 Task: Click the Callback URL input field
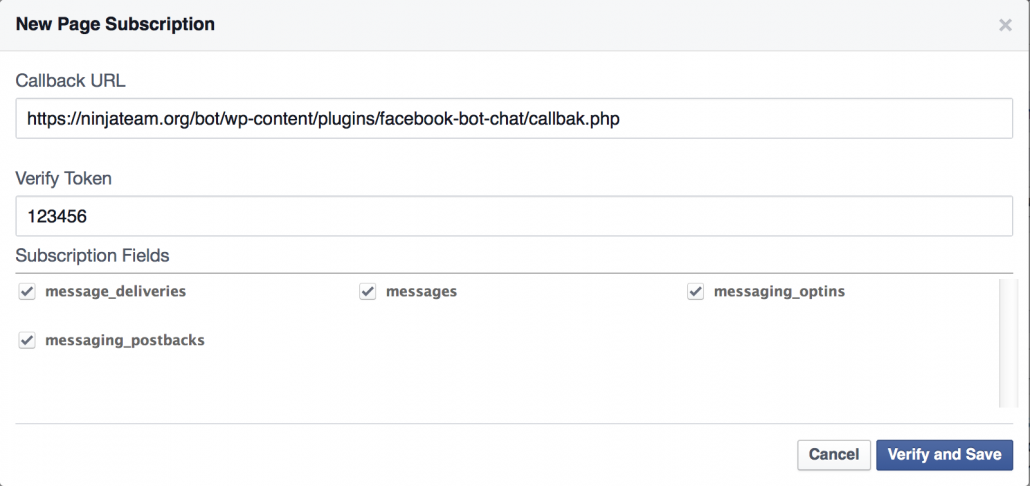click(x=514, y=118)
